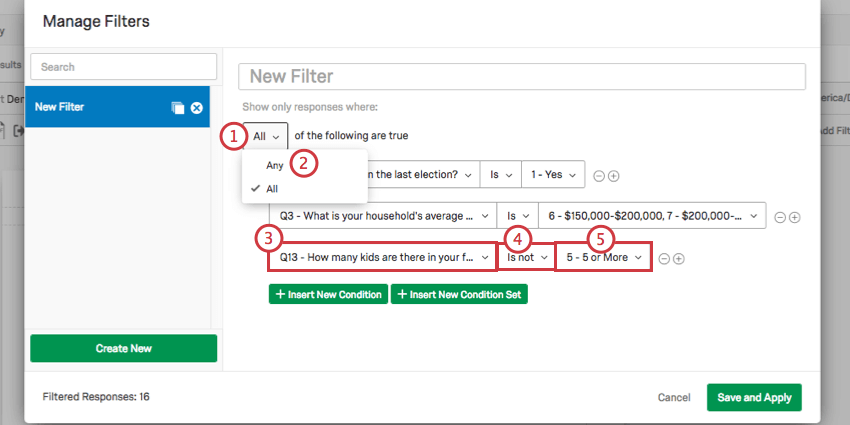Click Insert New Condition button

tap(329, 294)
